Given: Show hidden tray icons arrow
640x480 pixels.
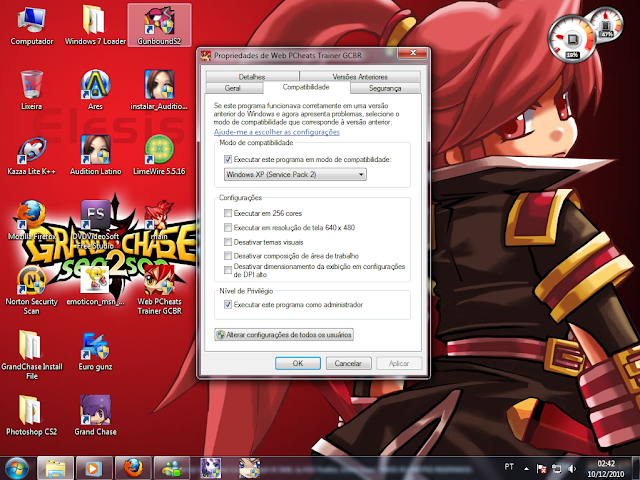Looking at the screenshot, I should point(527,469).
